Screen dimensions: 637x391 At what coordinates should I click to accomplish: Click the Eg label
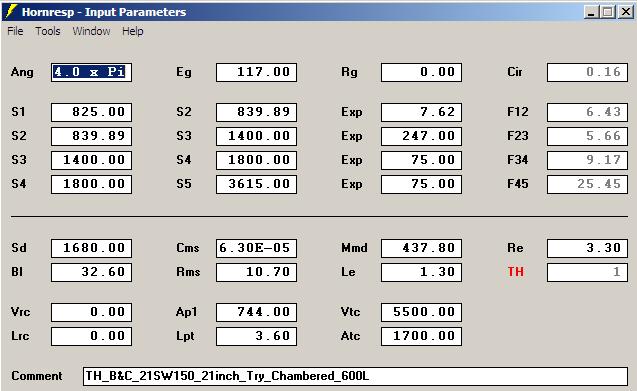coord(184,72)
